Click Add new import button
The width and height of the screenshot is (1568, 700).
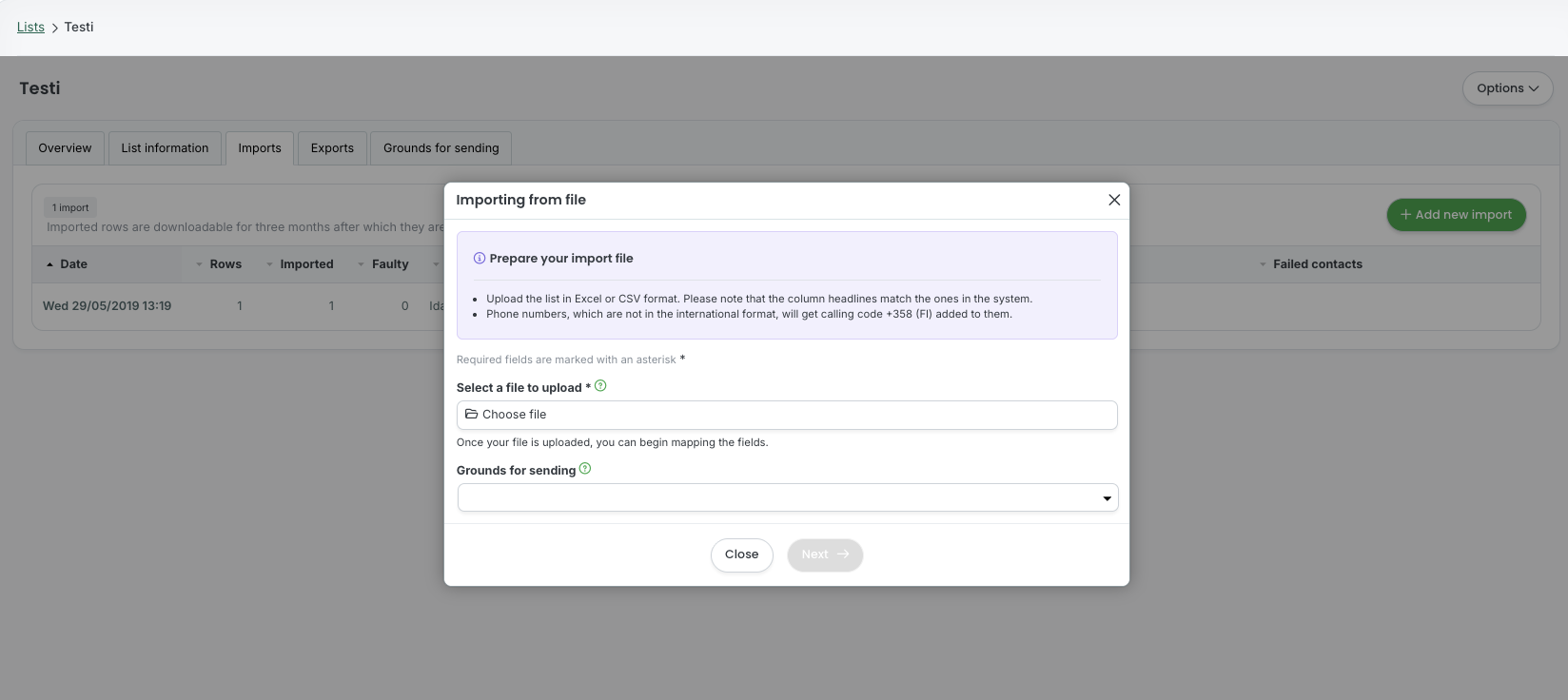pyautogui.click(x=1456, y=215)
